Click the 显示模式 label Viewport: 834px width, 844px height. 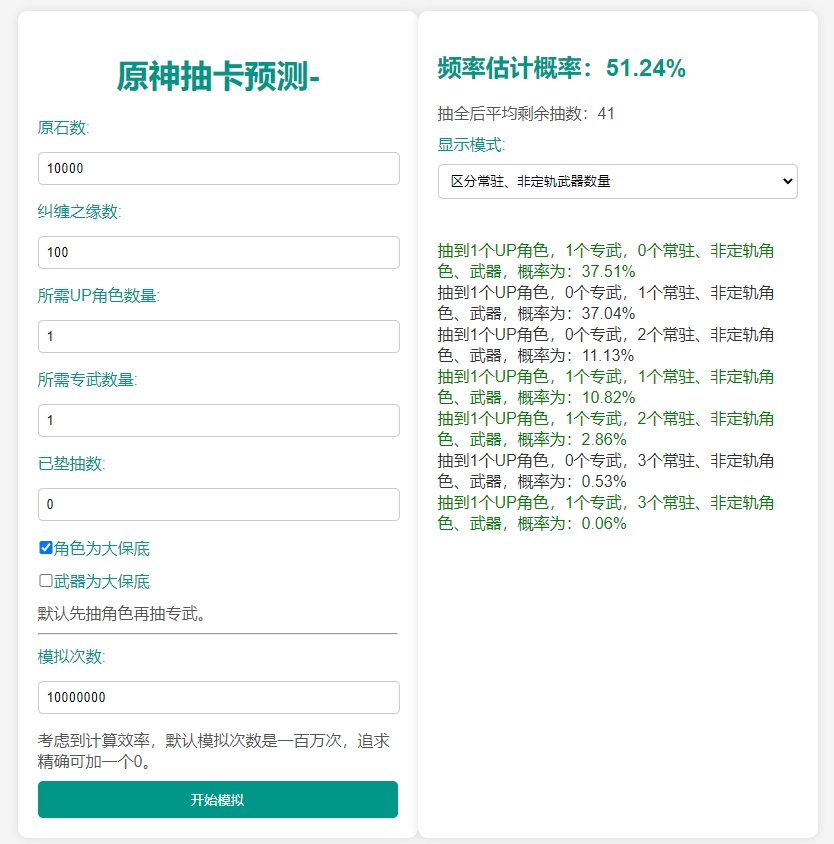pyautogui.click(x=471, y=145)
